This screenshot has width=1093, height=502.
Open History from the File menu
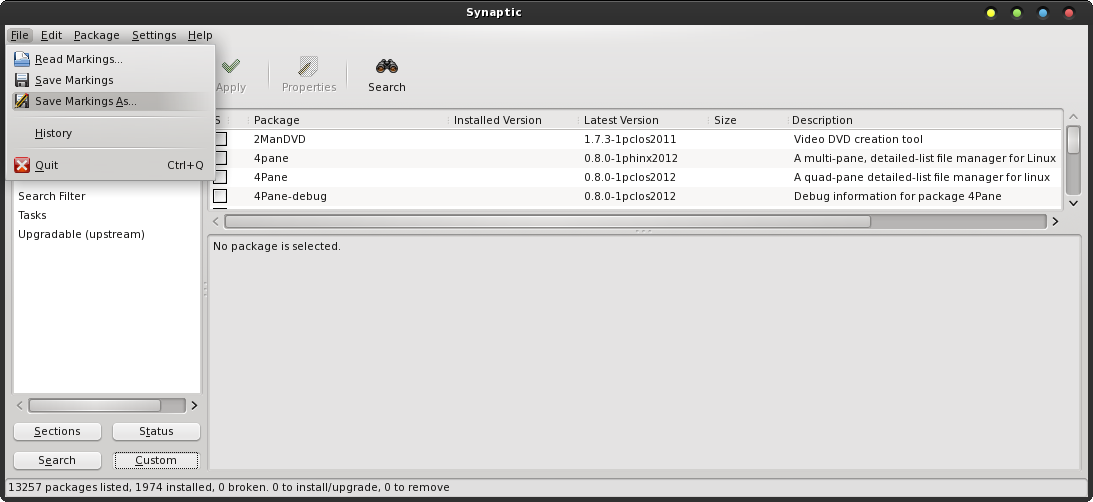pos(110,133)
